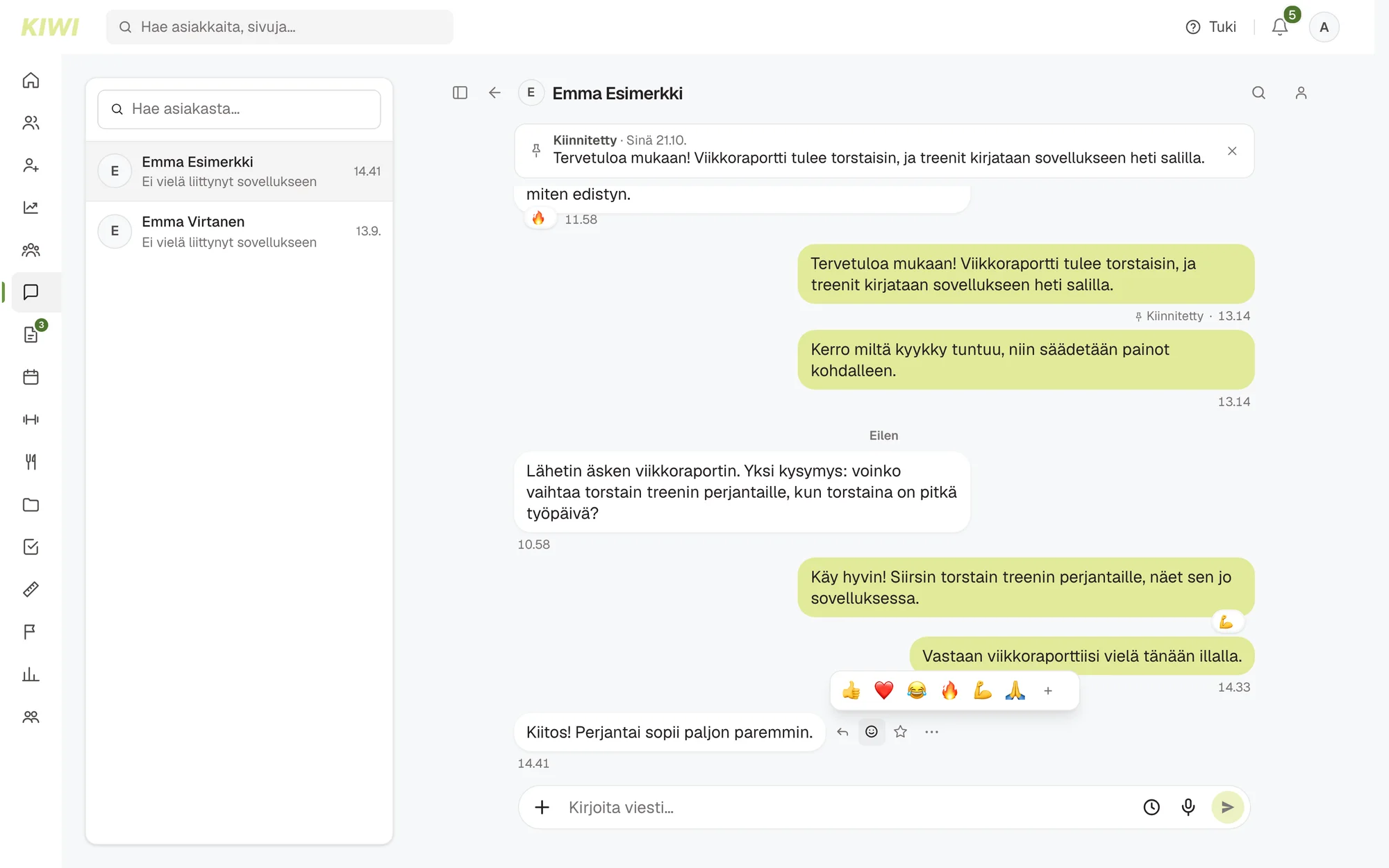
Task: Open the folder icon in sidebar
Action: pyautogui.click(x=31, y=505)
